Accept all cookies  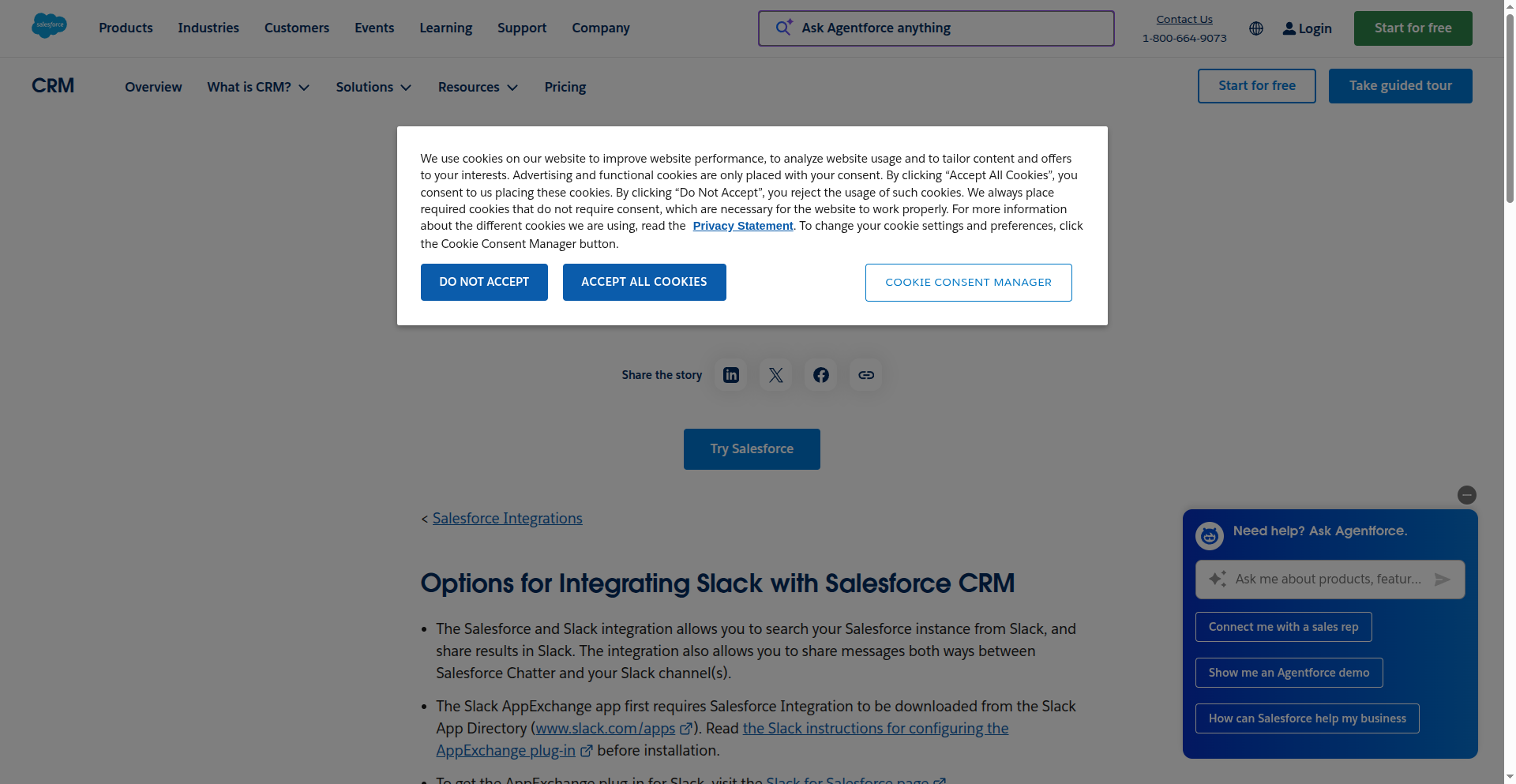pyautogui.click(x=644, y=282)
